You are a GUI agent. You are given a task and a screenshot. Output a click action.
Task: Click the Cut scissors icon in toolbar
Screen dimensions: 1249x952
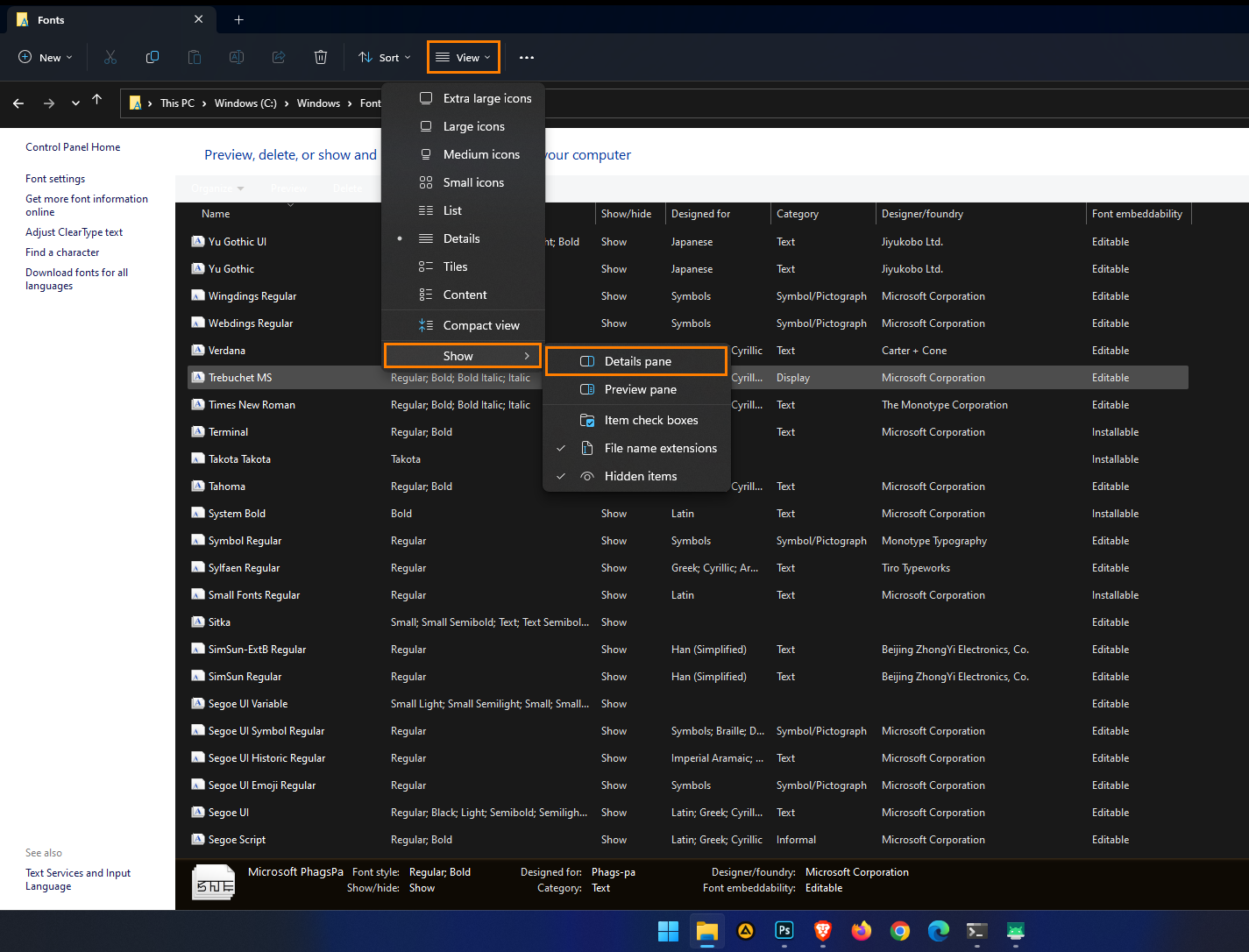[110, 57]
